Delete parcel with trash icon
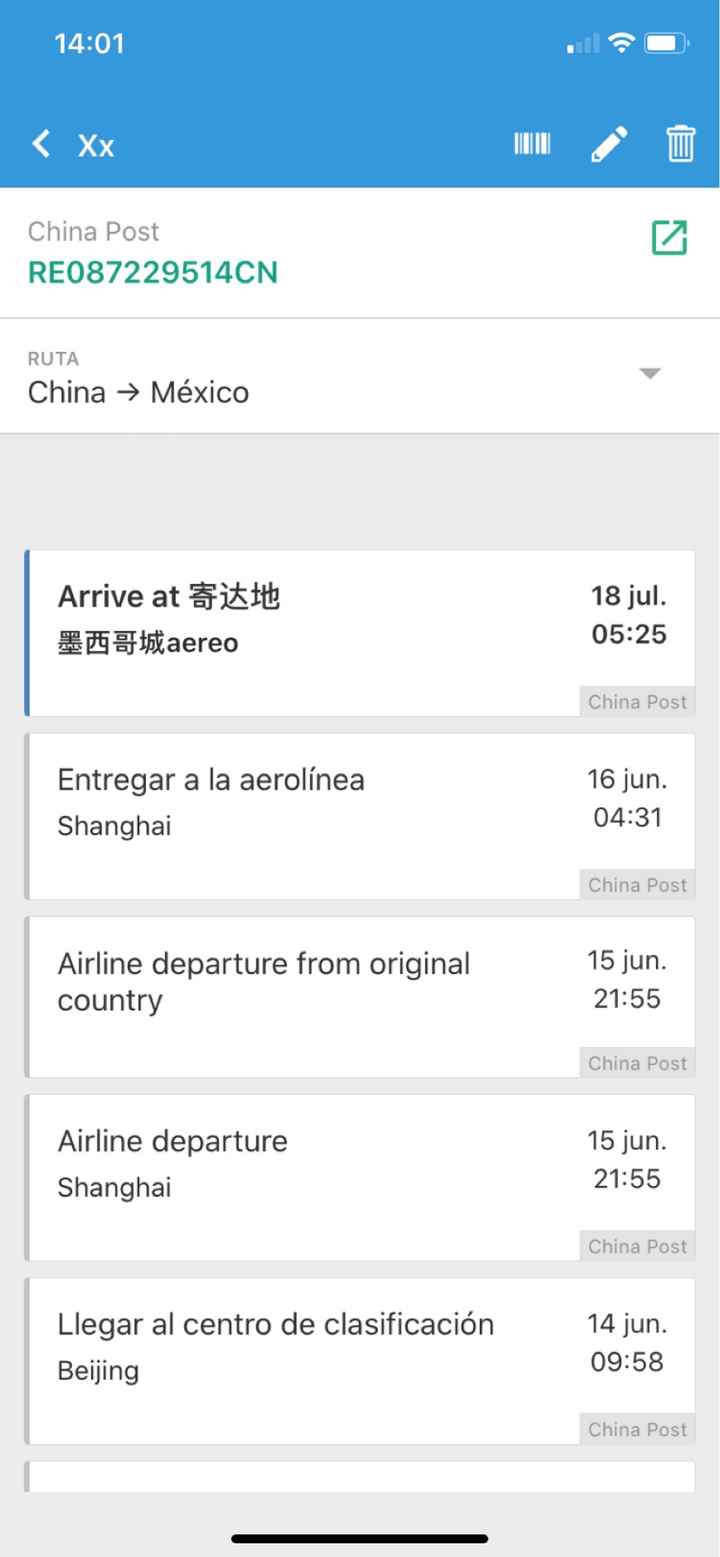 click(x=680, y=144)
